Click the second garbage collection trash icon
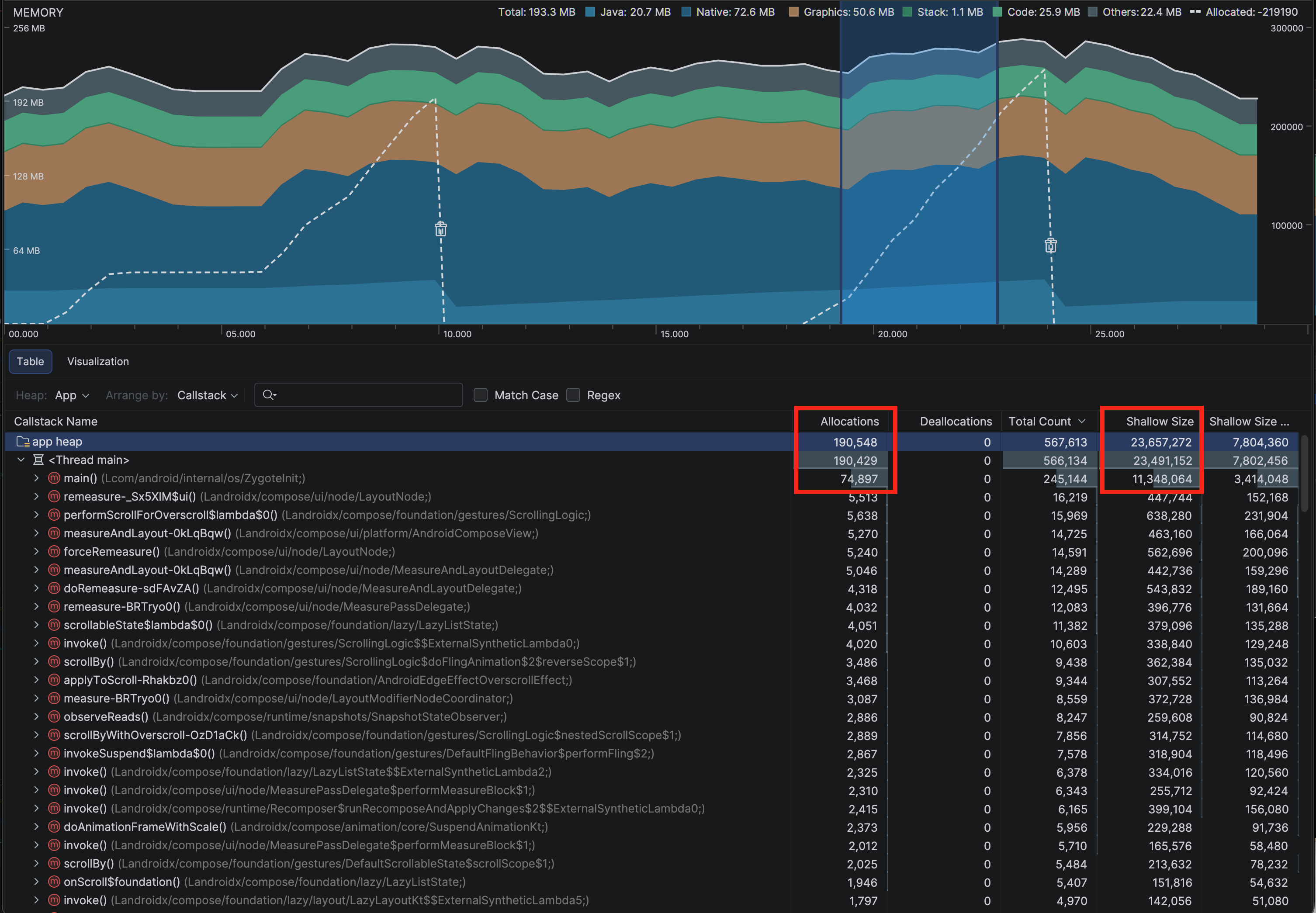 click(x=1050, y=246)
